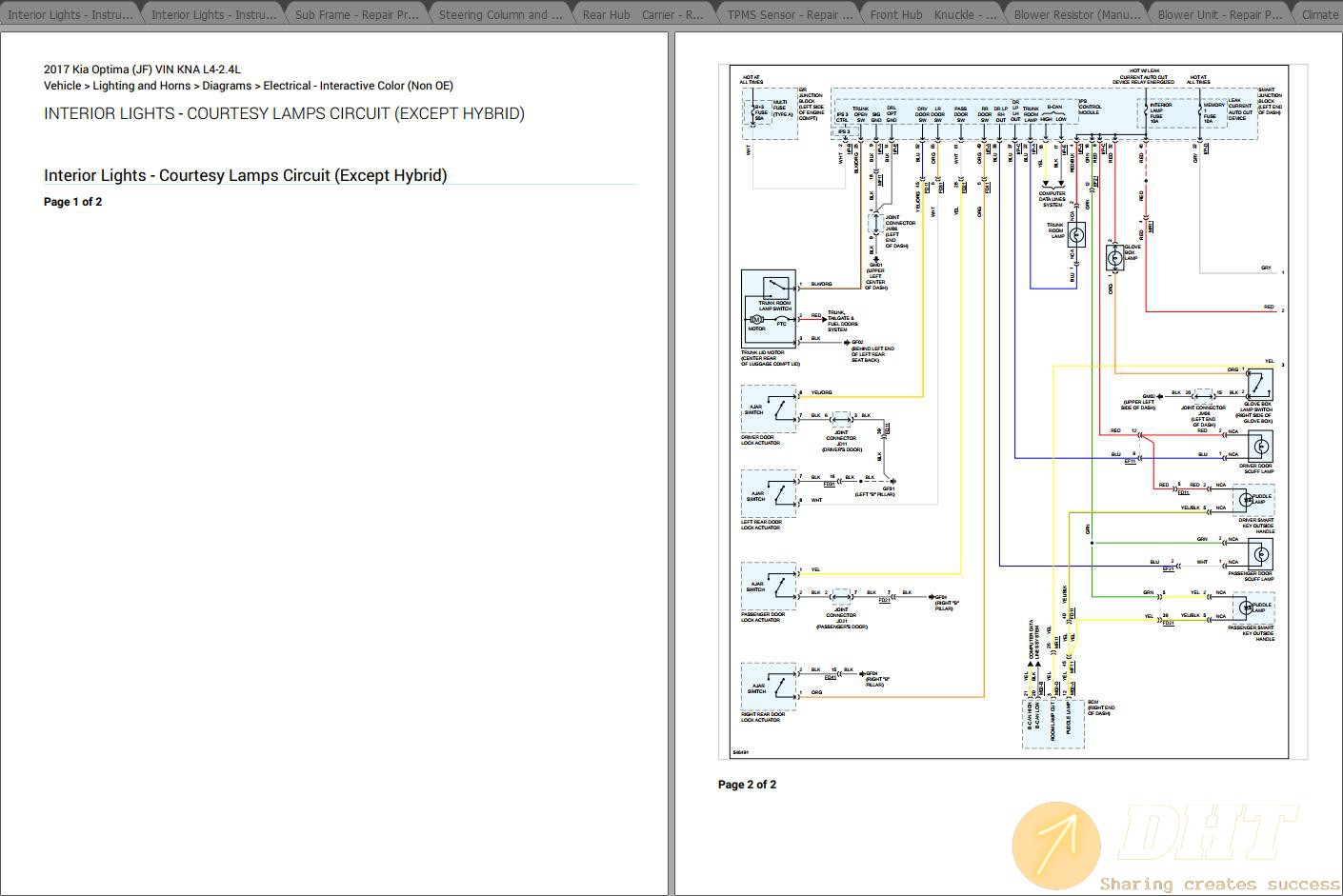Click the SMART JUNCTION BLOCK label
Viewport: 1343px width, 896px height.
pos(1270,101)
